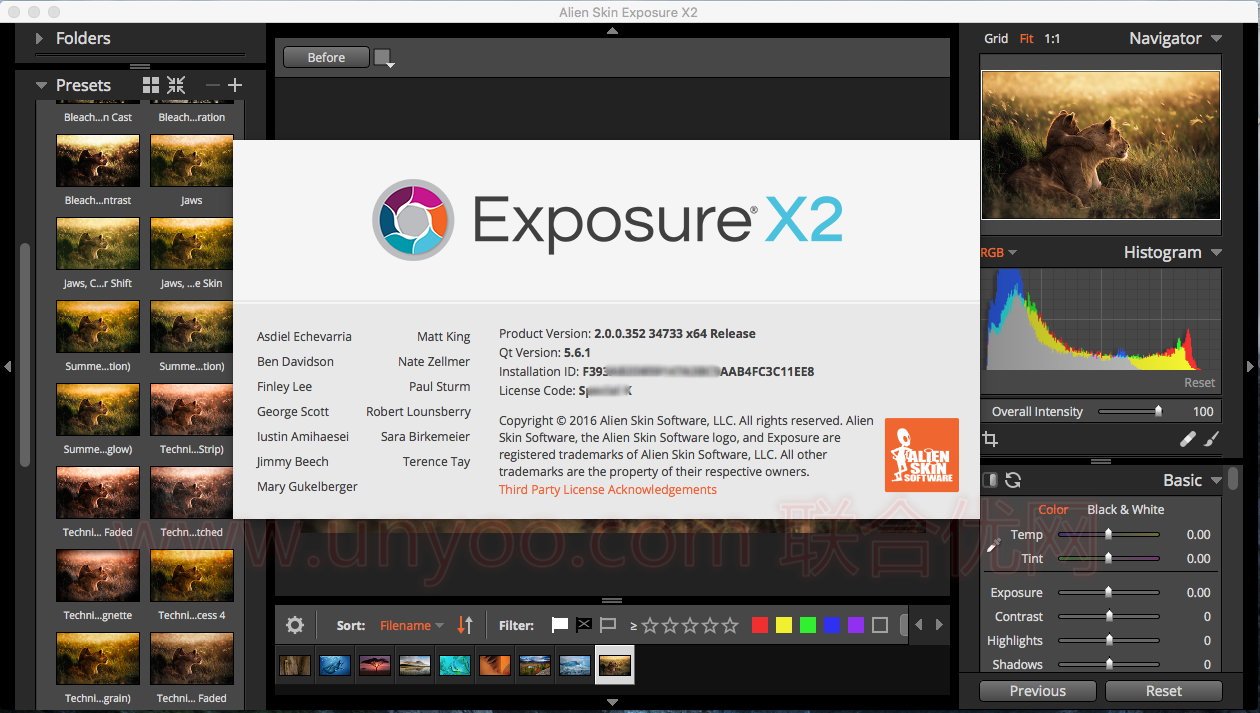Image resolution: width=1260 pixels, height=713 pixels.
Task: Select the Crop tool icon
Action: point(991,439)
